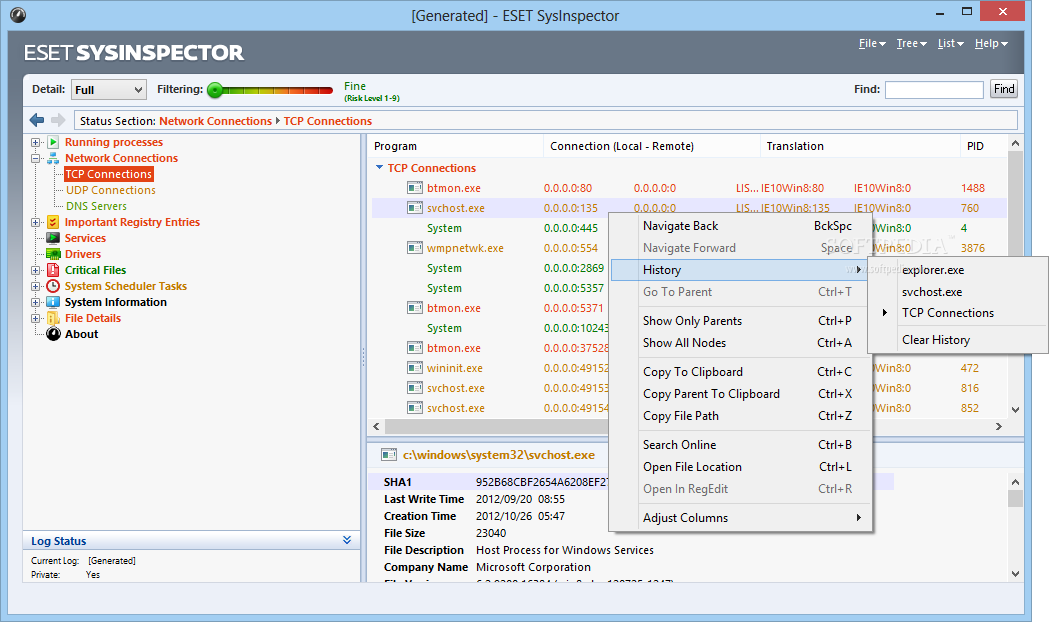Click the Network Connections breadcrumb link
Viewport: 1049px width, 622px height.
point(215,121)
